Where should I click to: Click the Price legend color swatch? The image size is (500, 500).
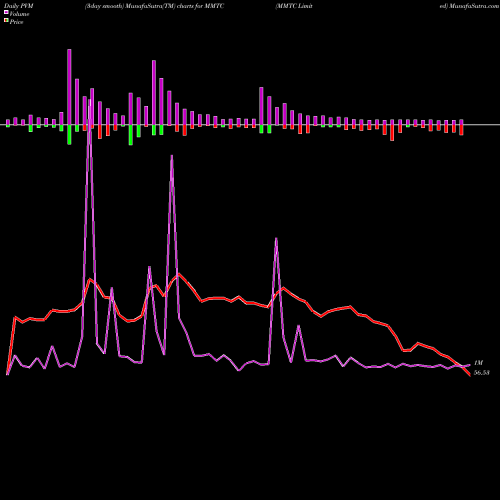coord(6,21)
